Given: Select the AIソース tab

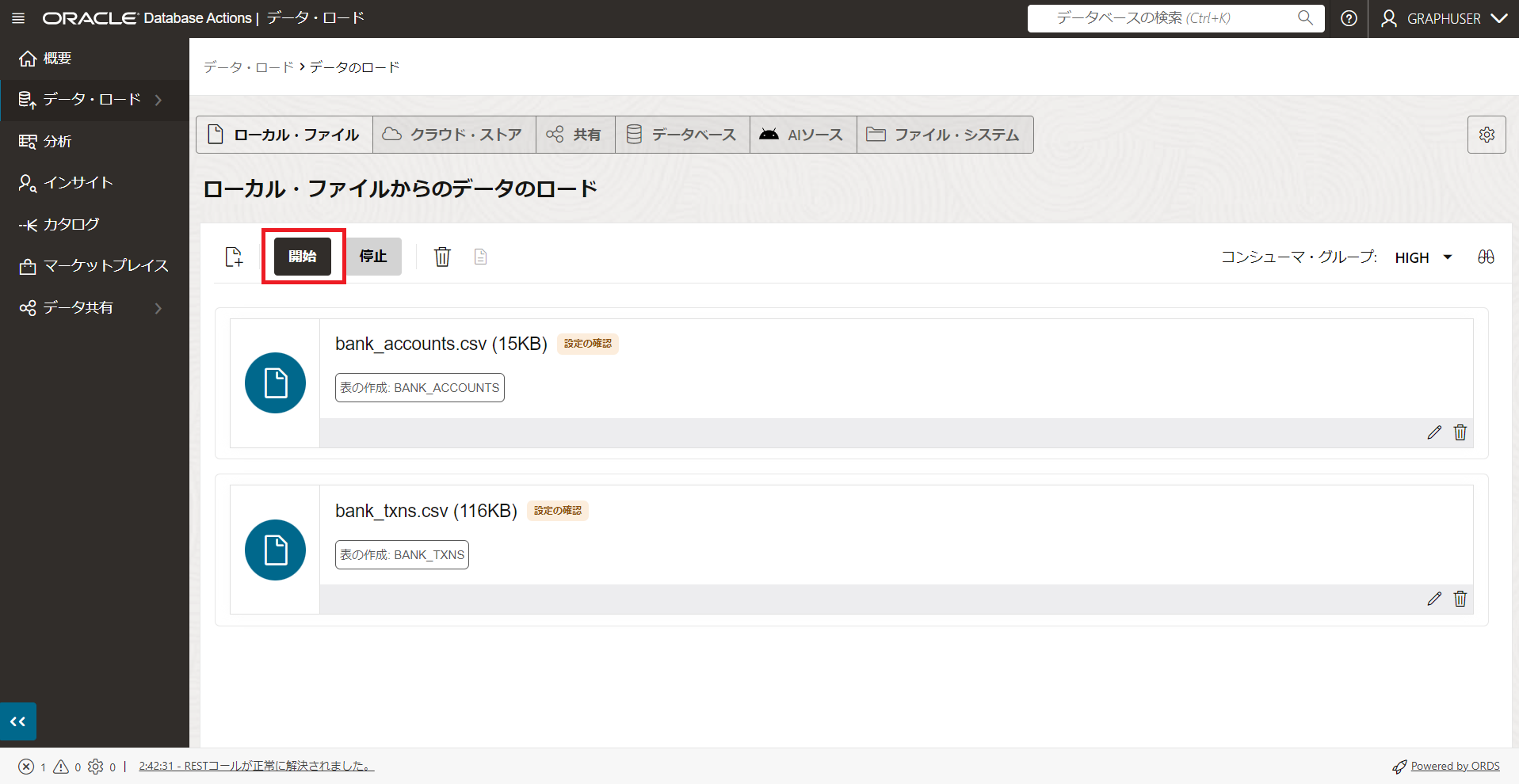Looking at the screenshot, I should pyautogui.click(x=802, y=134).
